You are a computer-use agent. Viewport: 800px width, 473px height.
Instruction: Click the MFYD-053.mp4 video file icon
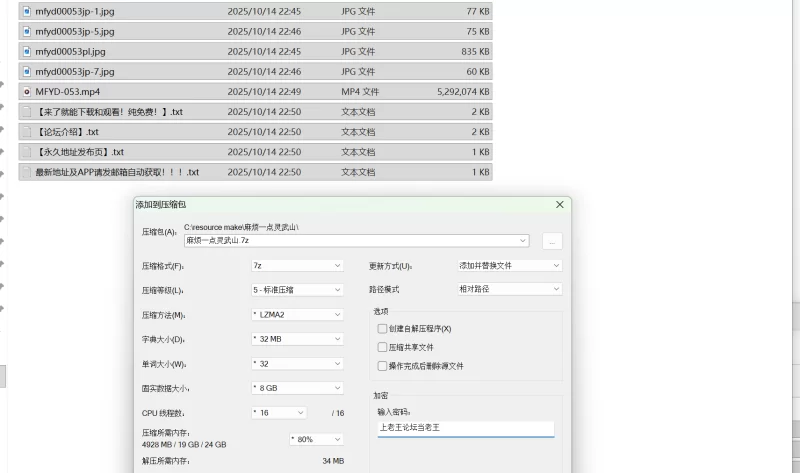click(27, 91)
